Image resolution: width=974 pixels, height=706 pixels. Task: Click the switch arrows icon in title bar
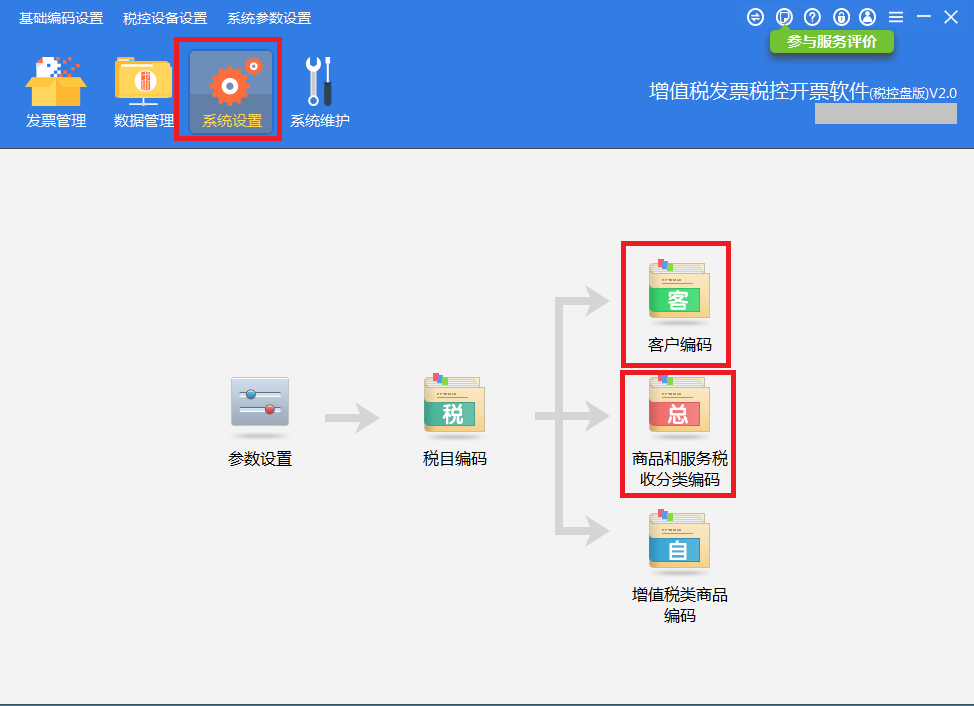[756, 17]
